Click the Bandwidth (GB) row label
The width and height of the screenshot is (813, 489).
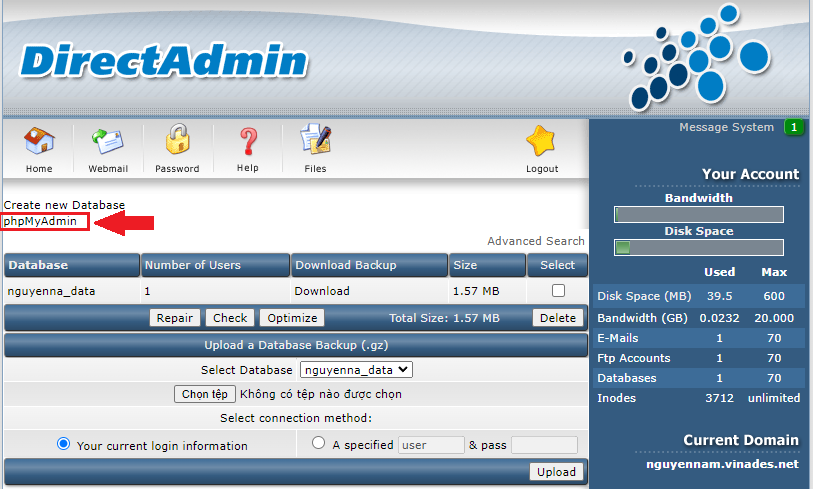(x=642, y=318)
